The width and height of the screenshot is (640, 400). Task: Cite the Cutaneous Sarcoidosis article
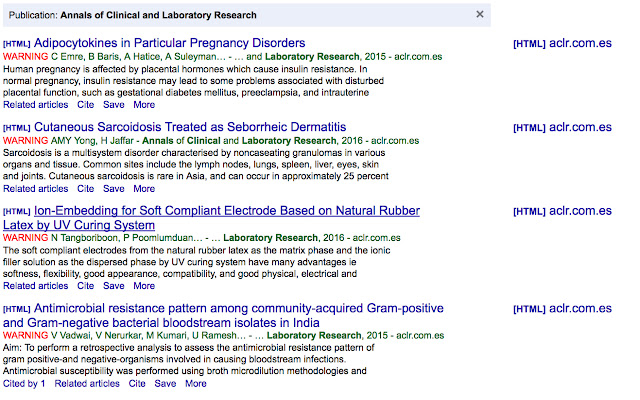pyautogui.click(x=85, y=188)
